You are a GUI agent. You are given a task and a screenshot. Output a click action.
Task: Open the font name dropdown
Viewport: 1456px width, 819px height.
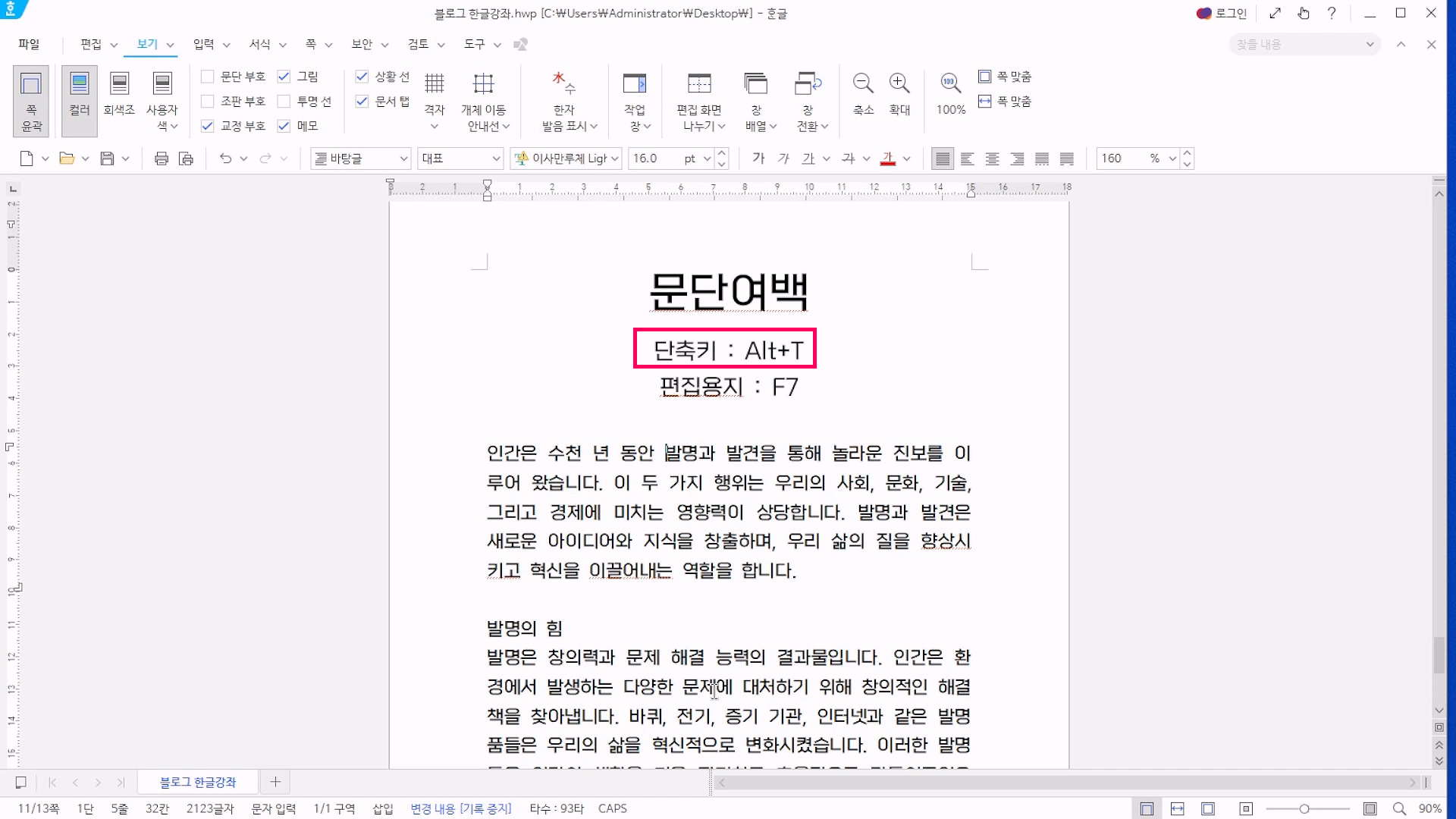coord(615,158)
